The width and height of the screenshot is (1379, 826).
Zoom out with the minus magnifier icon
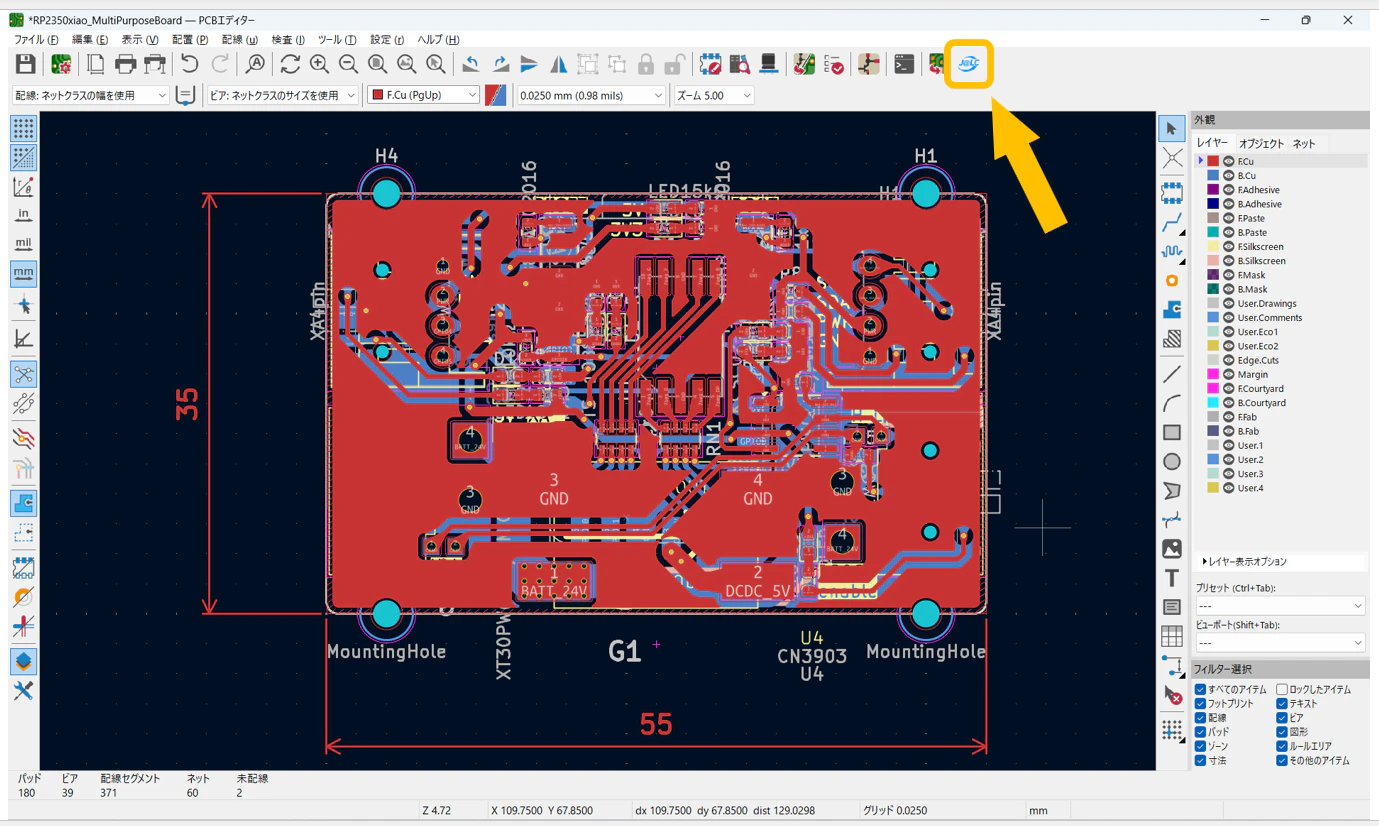tap(348, 64)
